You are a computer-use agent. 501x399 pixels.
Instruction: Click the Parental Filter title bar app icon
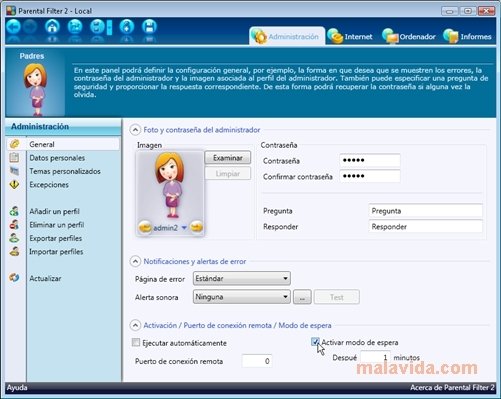pyautogui.click(x=11, y=11)
